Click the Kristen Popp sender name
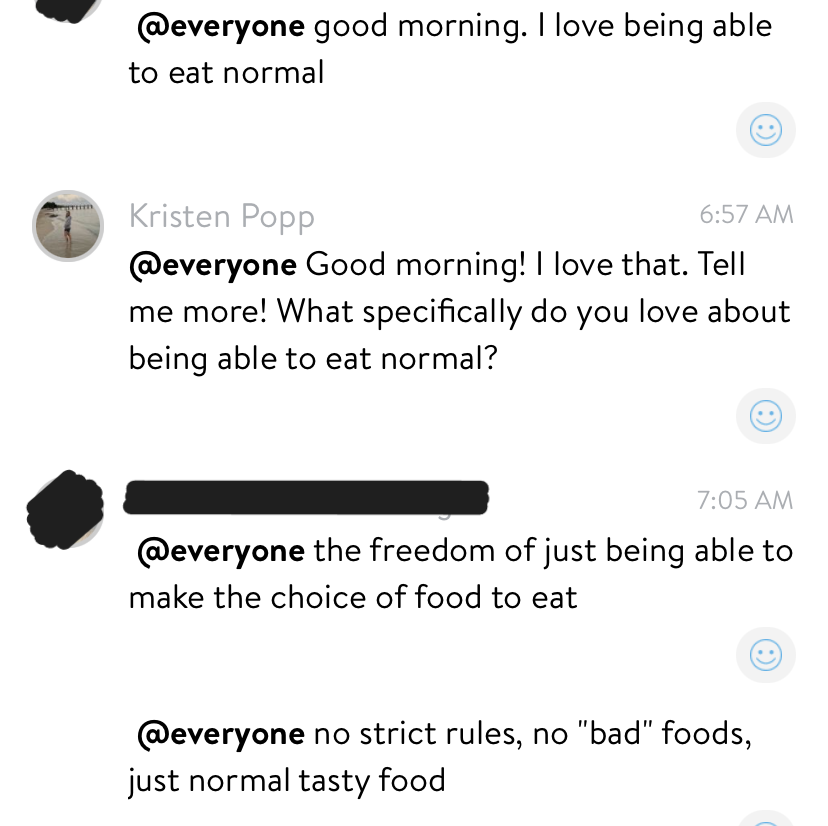Screen dimensions: 828x826 point(221,216)
